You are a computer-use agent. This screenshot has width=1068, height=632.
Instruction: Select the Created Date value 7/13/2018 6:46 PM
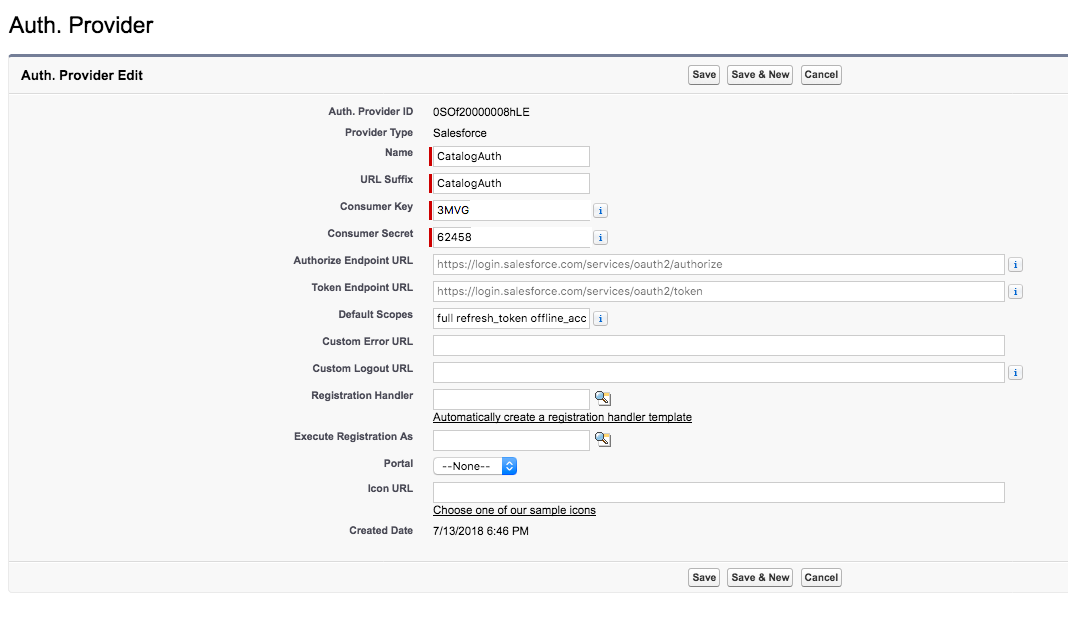coord(481,531)
